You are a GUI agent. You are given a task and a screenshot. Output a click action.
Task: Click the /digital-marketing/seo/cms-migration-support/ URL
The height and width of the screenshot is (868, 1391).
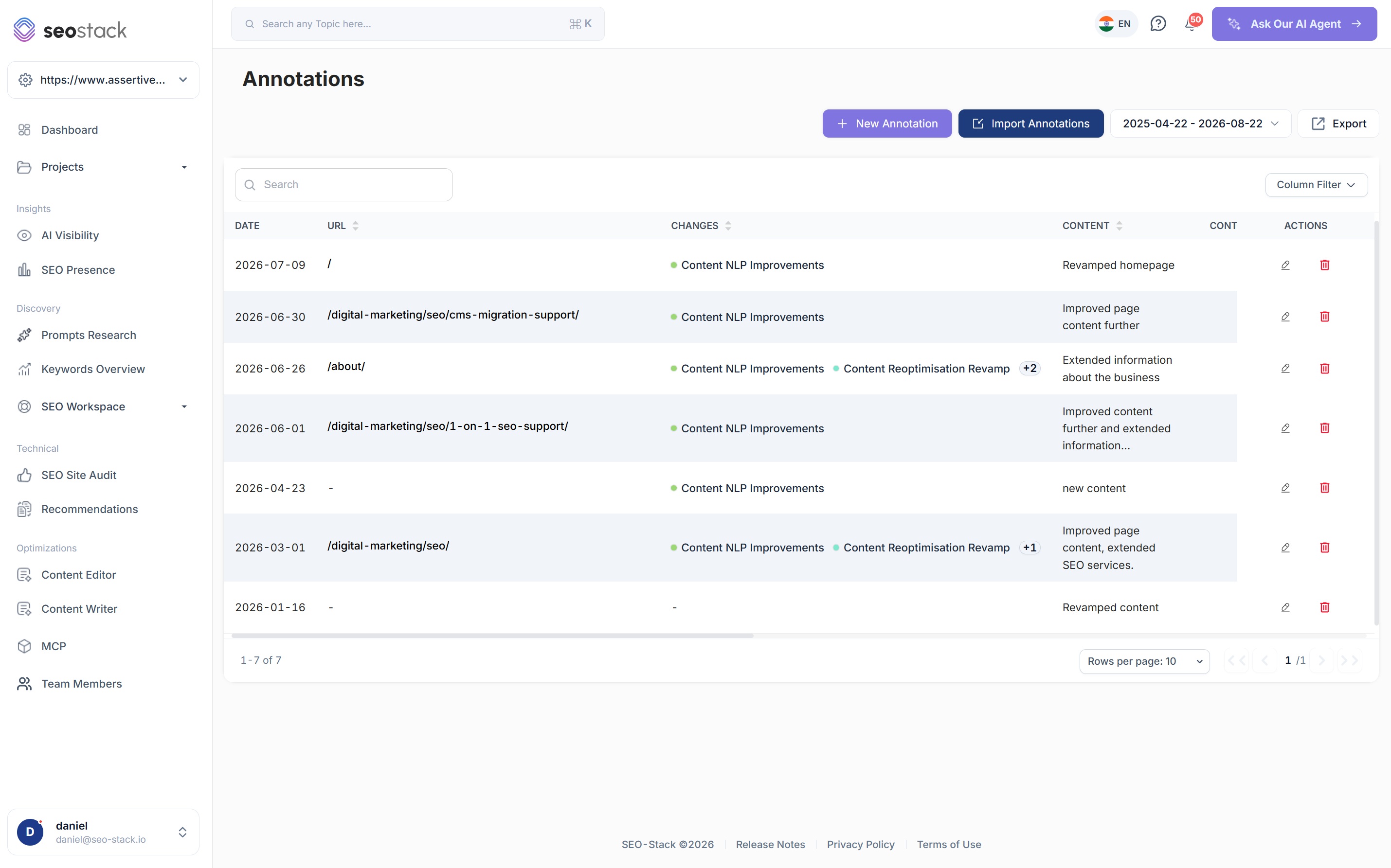pyautogui.click(x=453, y=315)
